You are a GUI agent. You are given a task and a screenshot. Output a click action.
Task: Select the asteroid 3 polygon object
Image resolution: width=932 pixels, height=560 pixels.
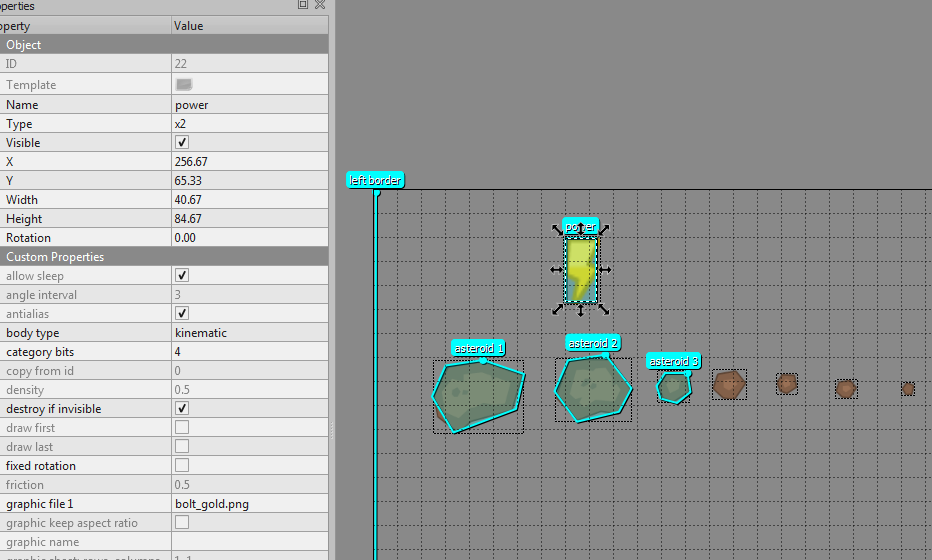[x=674, y=388]
